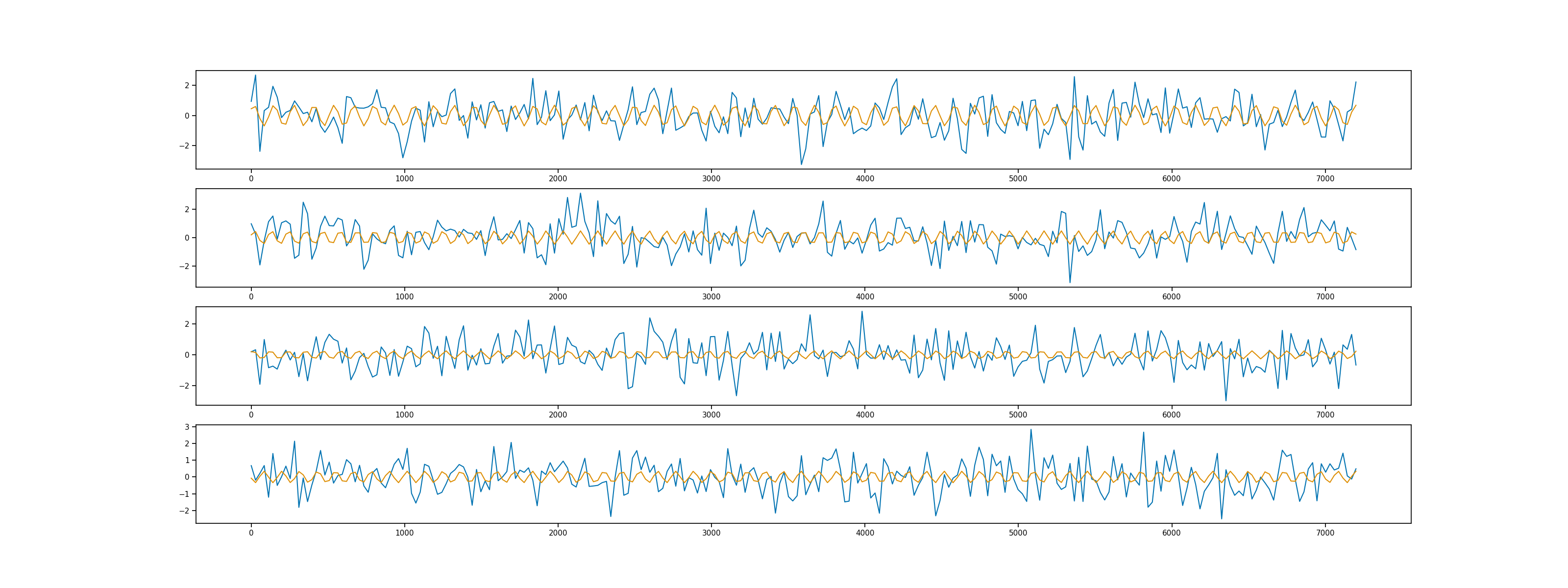Pick y-axis label 2 of the third subplot
Image resolution: width=1568 pixels, height=588 pixels.
click(x=187, y=324)
